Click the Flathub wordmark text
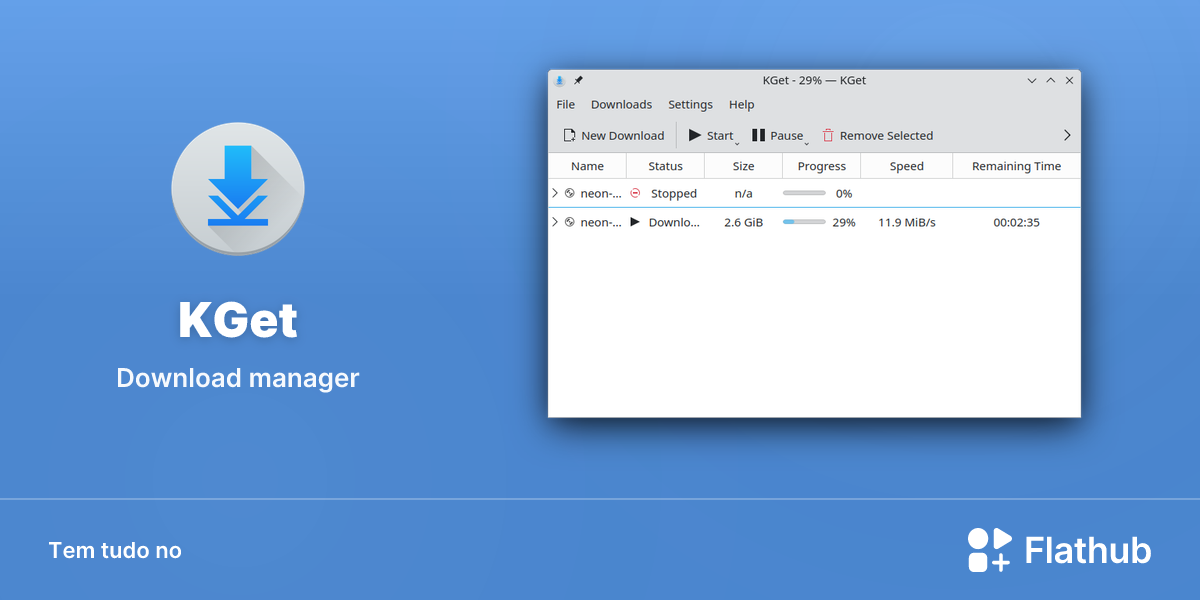This screenshot has width=1200, height=600. click(x=1088, y=550)
